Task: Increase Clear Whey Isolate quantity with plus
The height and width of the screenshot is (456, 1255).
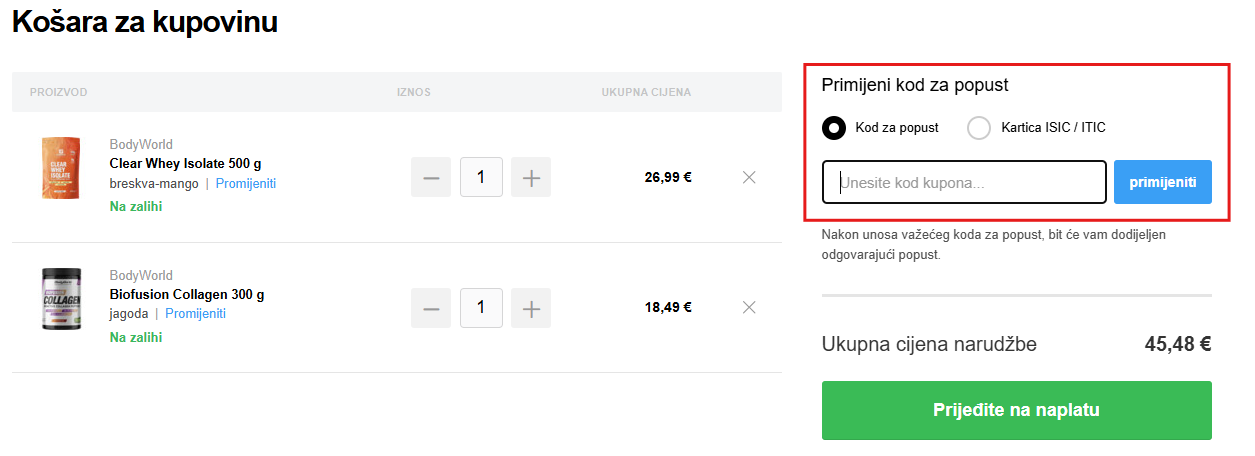Action: [x=531, y=178]
